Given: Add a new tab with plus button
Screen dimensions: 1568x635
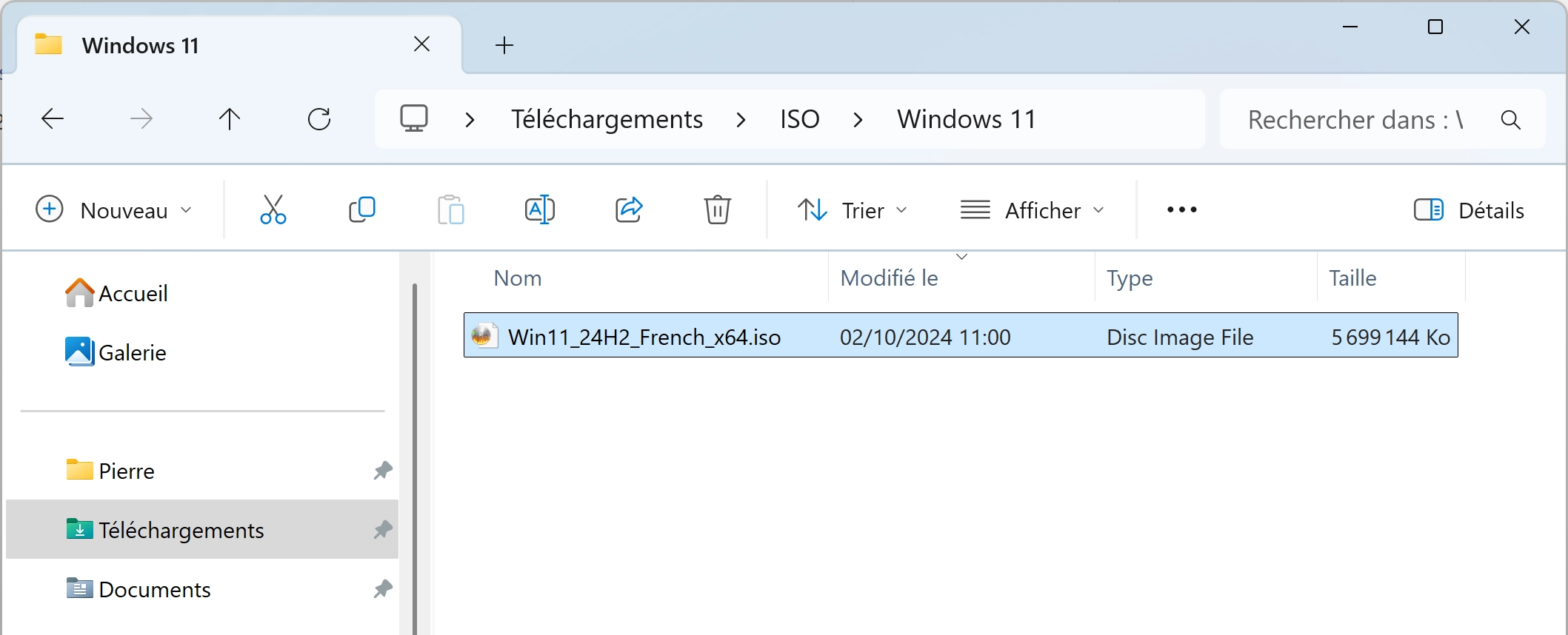Looking at the screenshot, I should pyautogui.click(x=504, y=45).
